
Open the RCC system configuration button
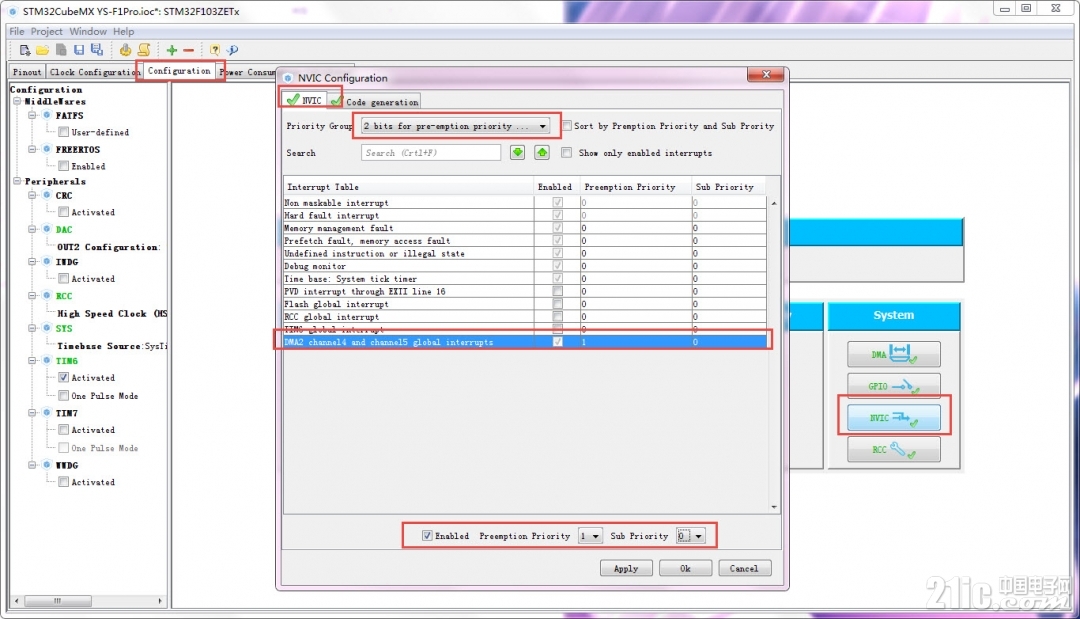[x=893, y=450]
